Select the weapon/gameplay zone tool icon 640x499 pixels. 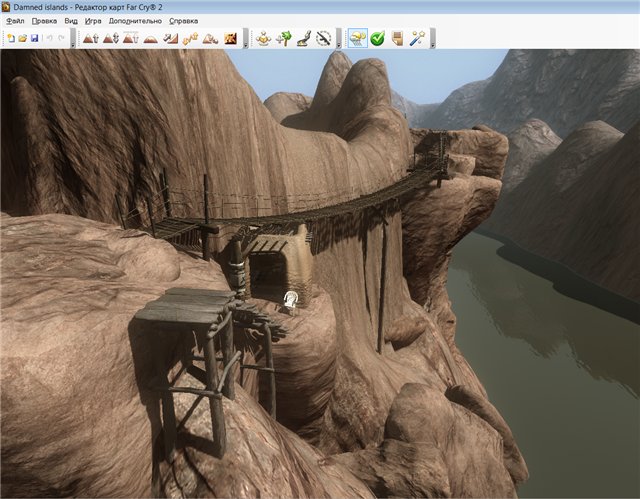point(323,38)
